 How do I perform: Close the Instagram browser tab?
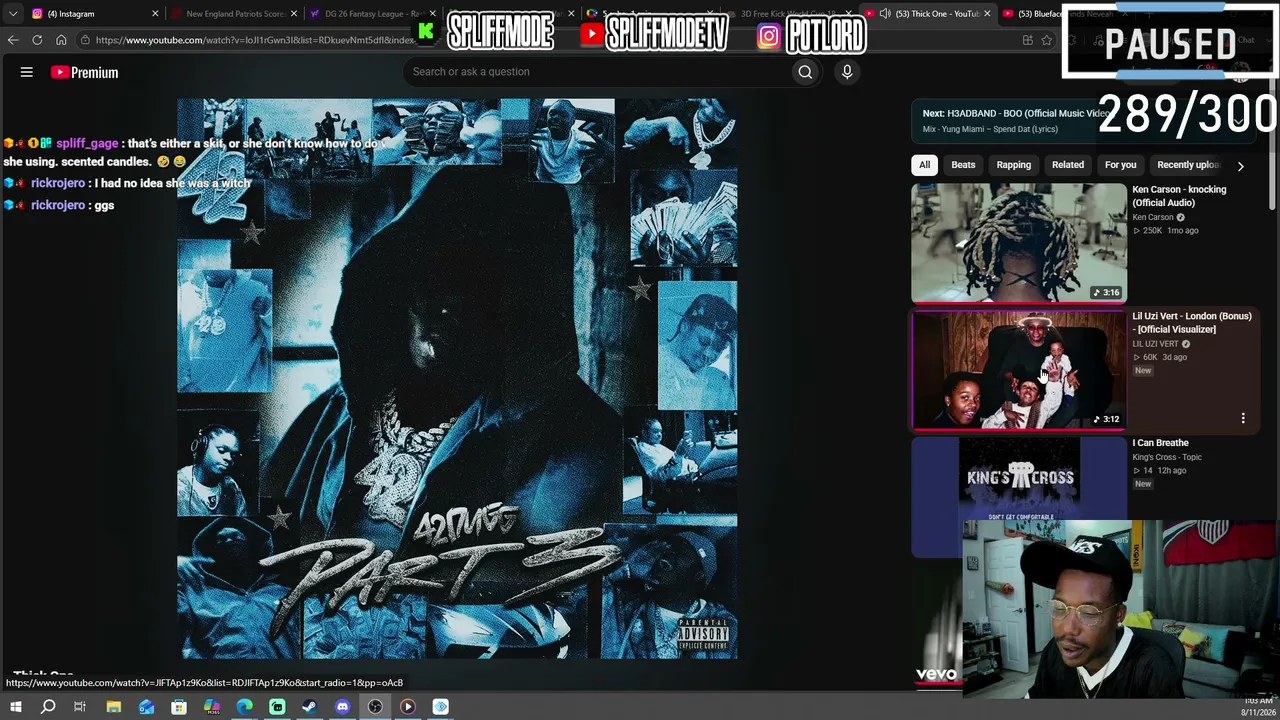[155, 14]
